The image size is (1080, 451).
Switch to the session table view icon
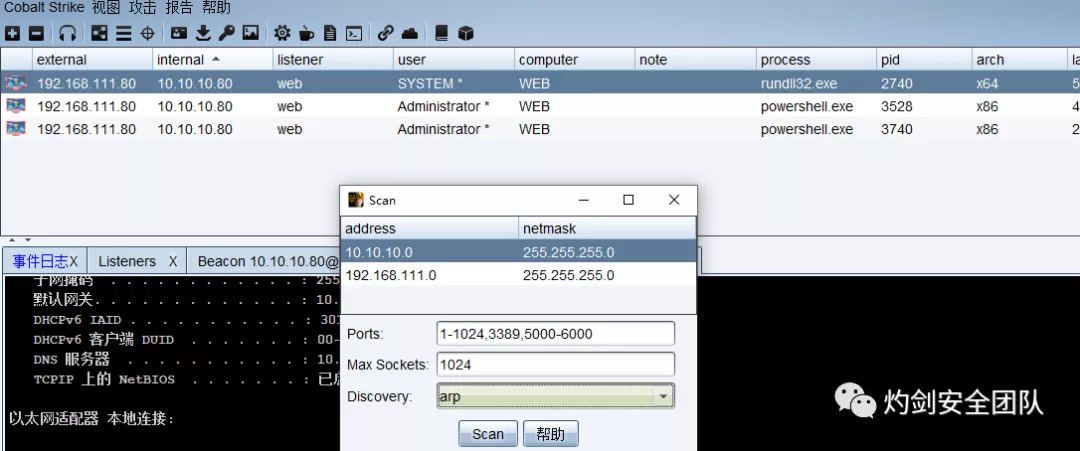pyautogui.click(x=123, y=32)
